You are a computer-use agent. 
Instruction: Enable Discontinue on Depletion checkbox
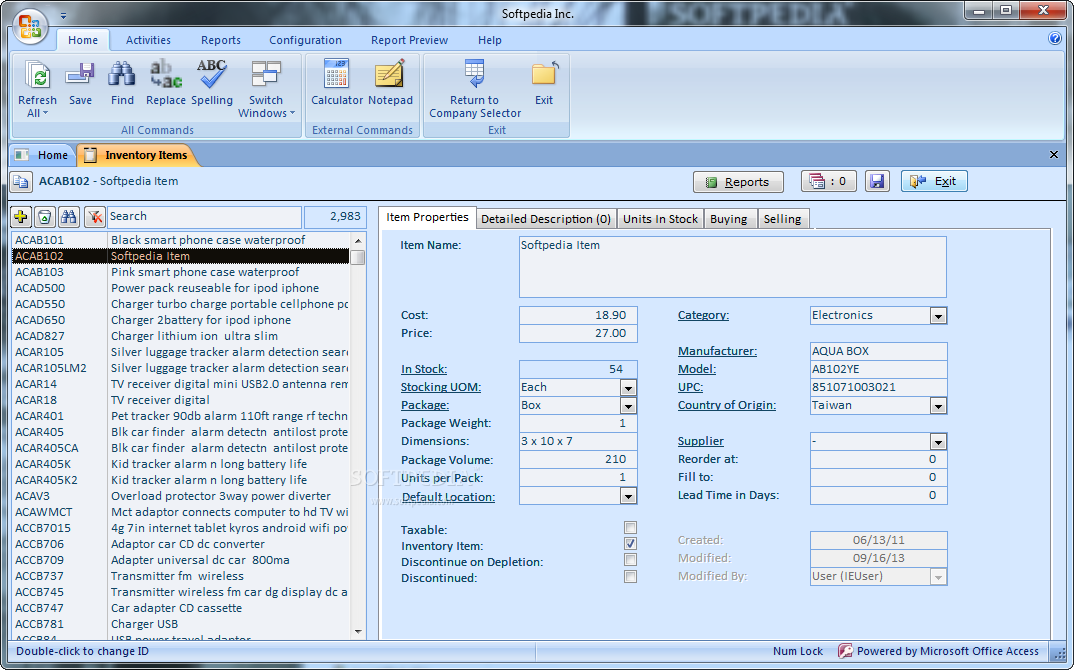630,560
